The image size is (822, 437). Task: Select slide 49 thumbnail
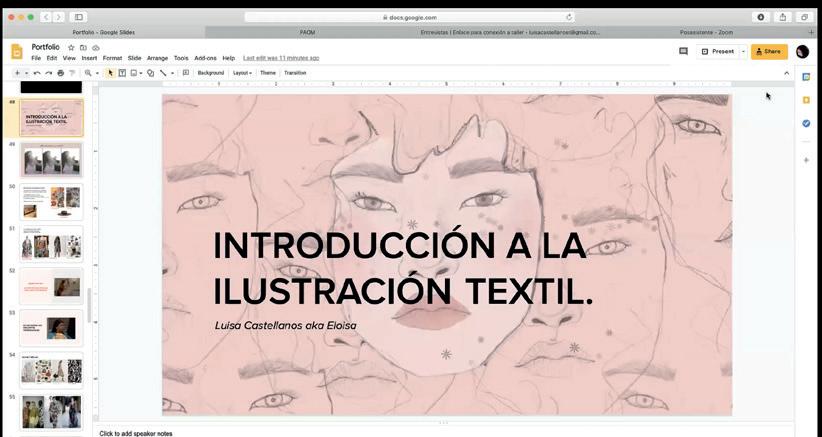click(x=51, y=160)
